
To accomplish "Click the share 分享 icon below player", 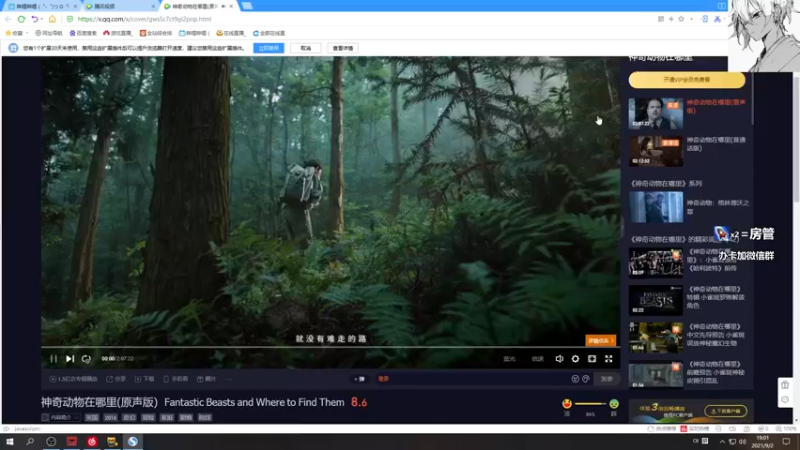I will point(116,379).
